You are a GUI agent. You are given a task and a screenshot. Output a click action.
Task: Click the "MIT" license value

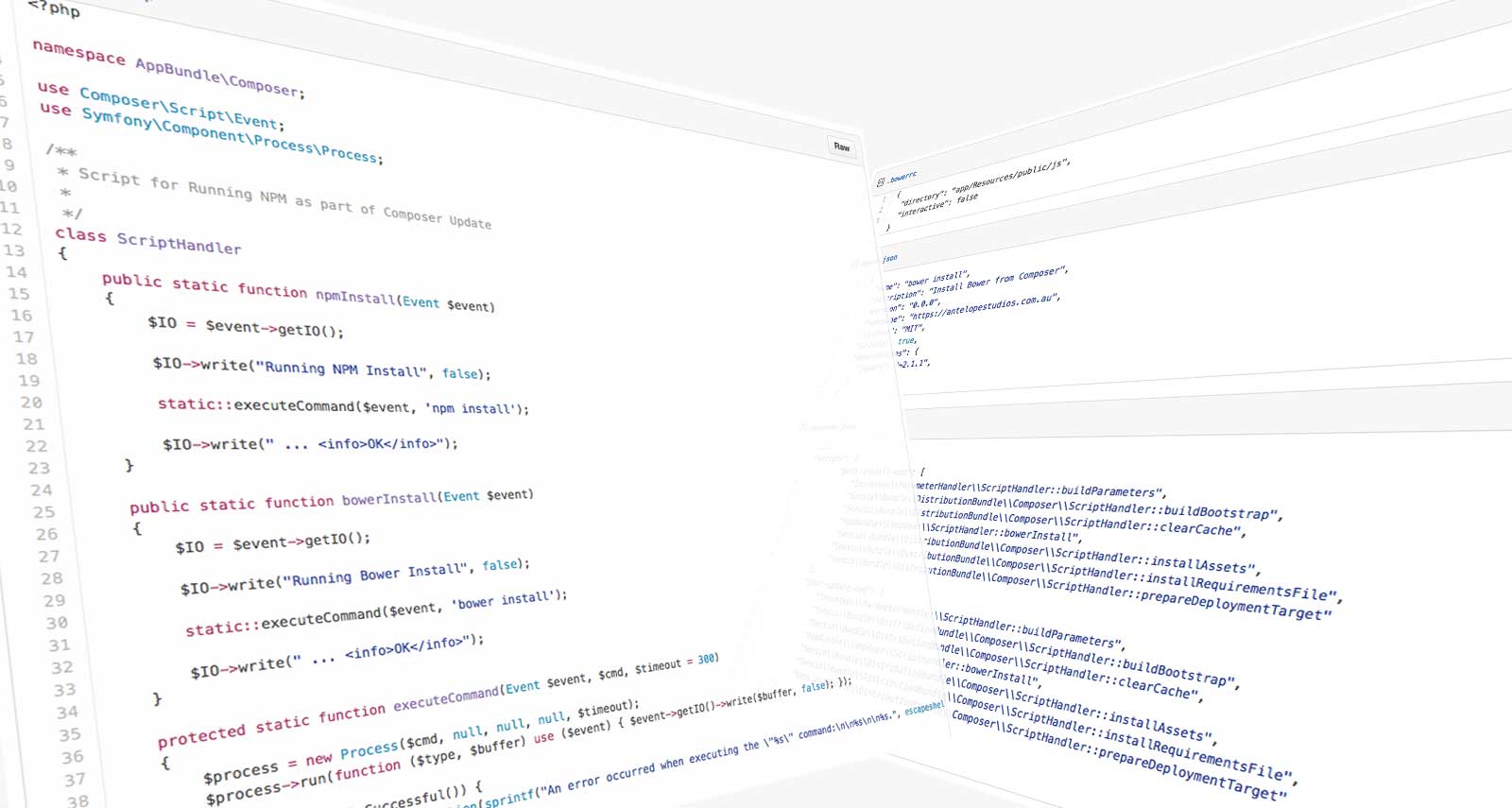912,329
